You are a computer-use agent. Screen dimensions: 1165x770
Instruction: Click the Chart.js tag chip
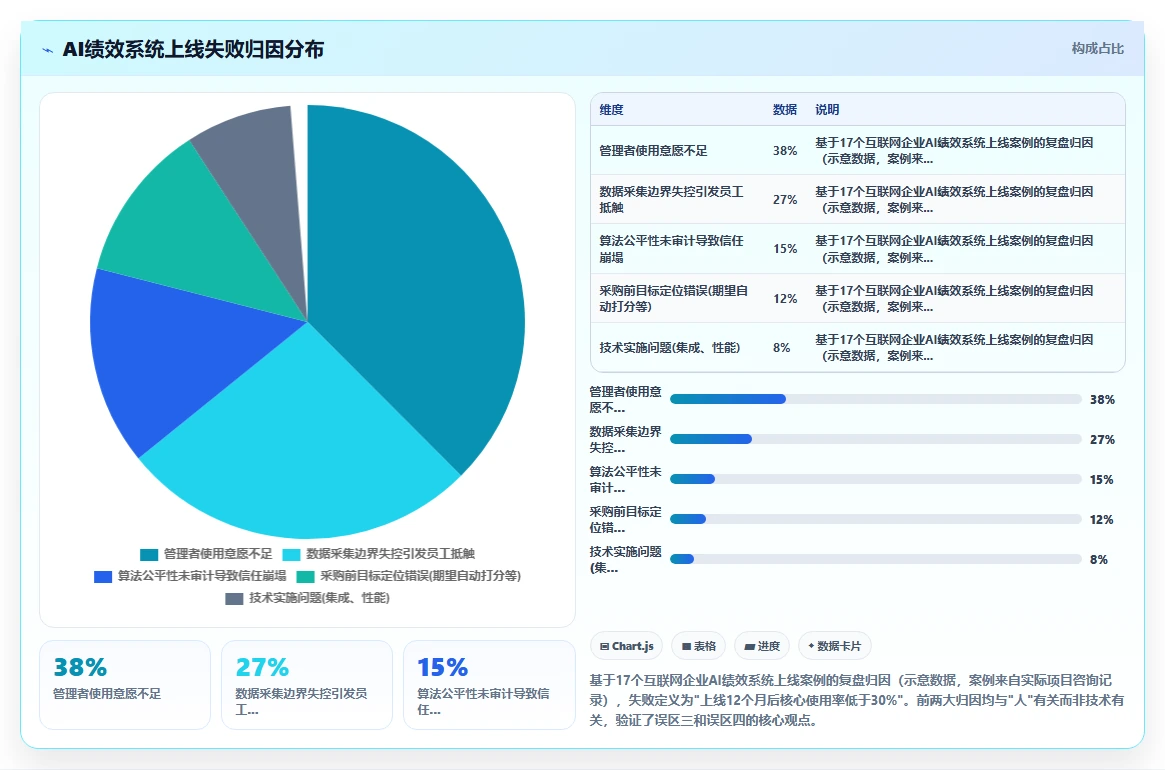(x=626, y=646)
